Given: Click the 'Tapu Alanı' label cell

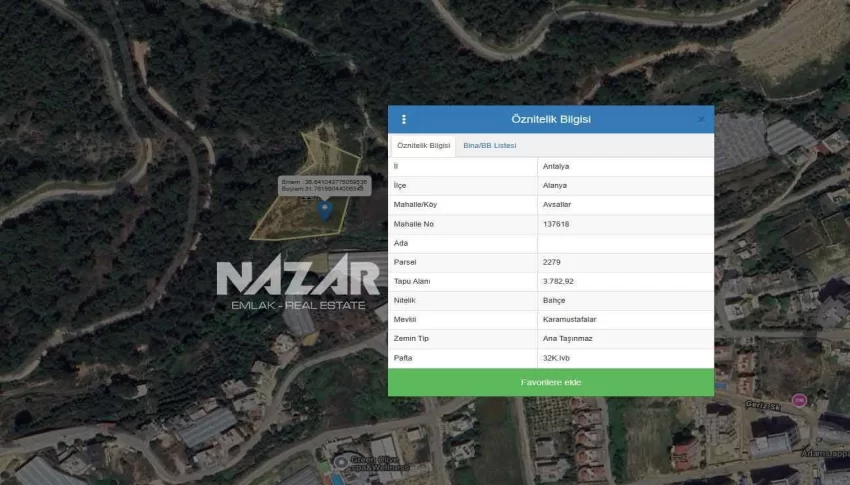Looking at the screenshot, I should (x=463, y=281).
